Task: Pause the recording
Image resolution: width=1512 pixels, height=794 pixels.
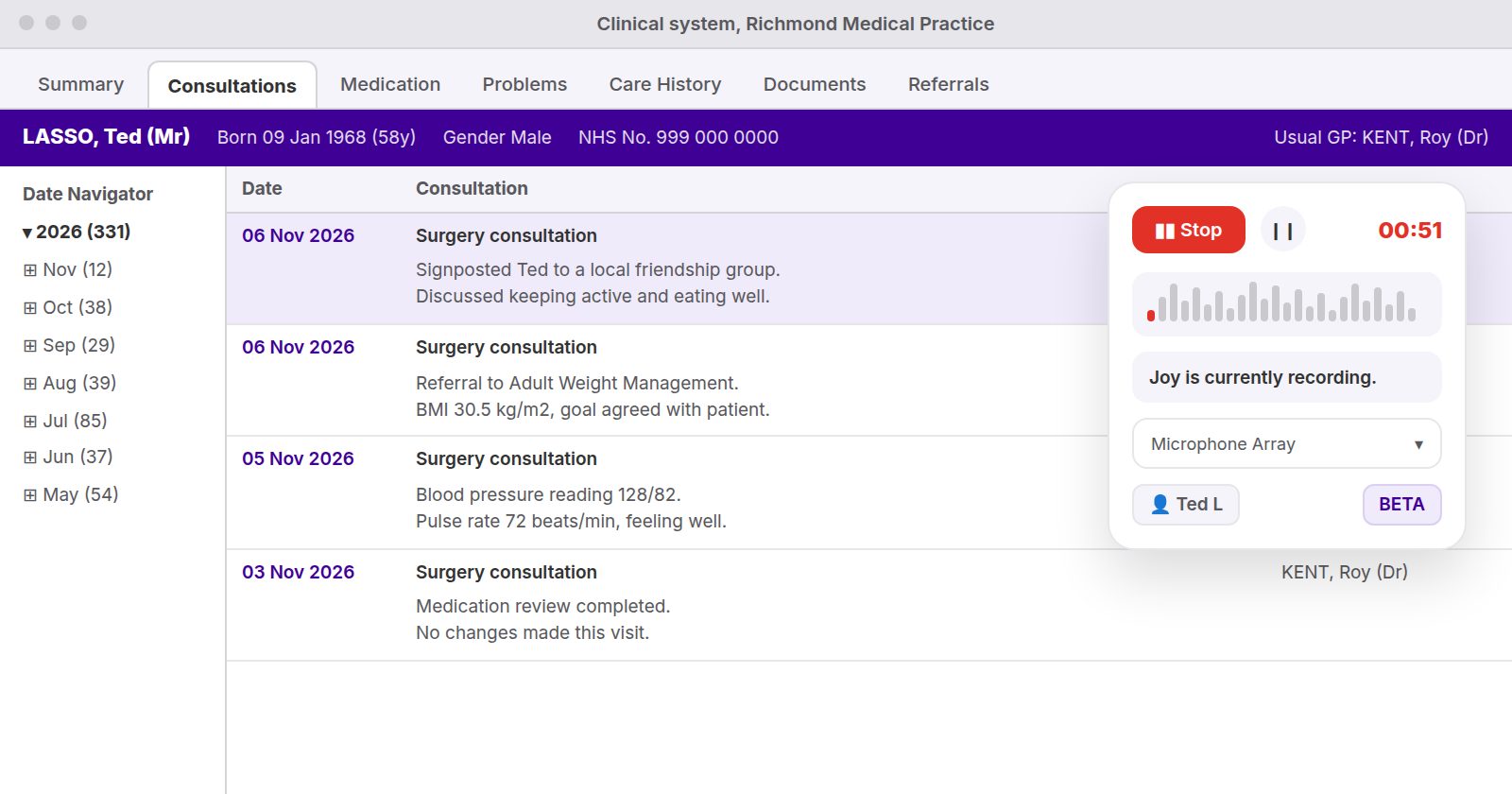Action: (x=1282, y=231)
